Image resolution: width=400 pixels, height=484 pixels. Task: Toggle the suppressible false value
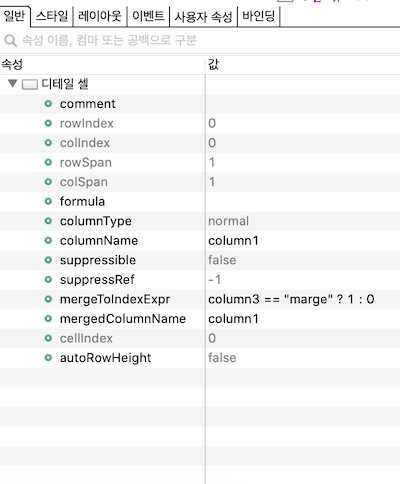point(303,260)
